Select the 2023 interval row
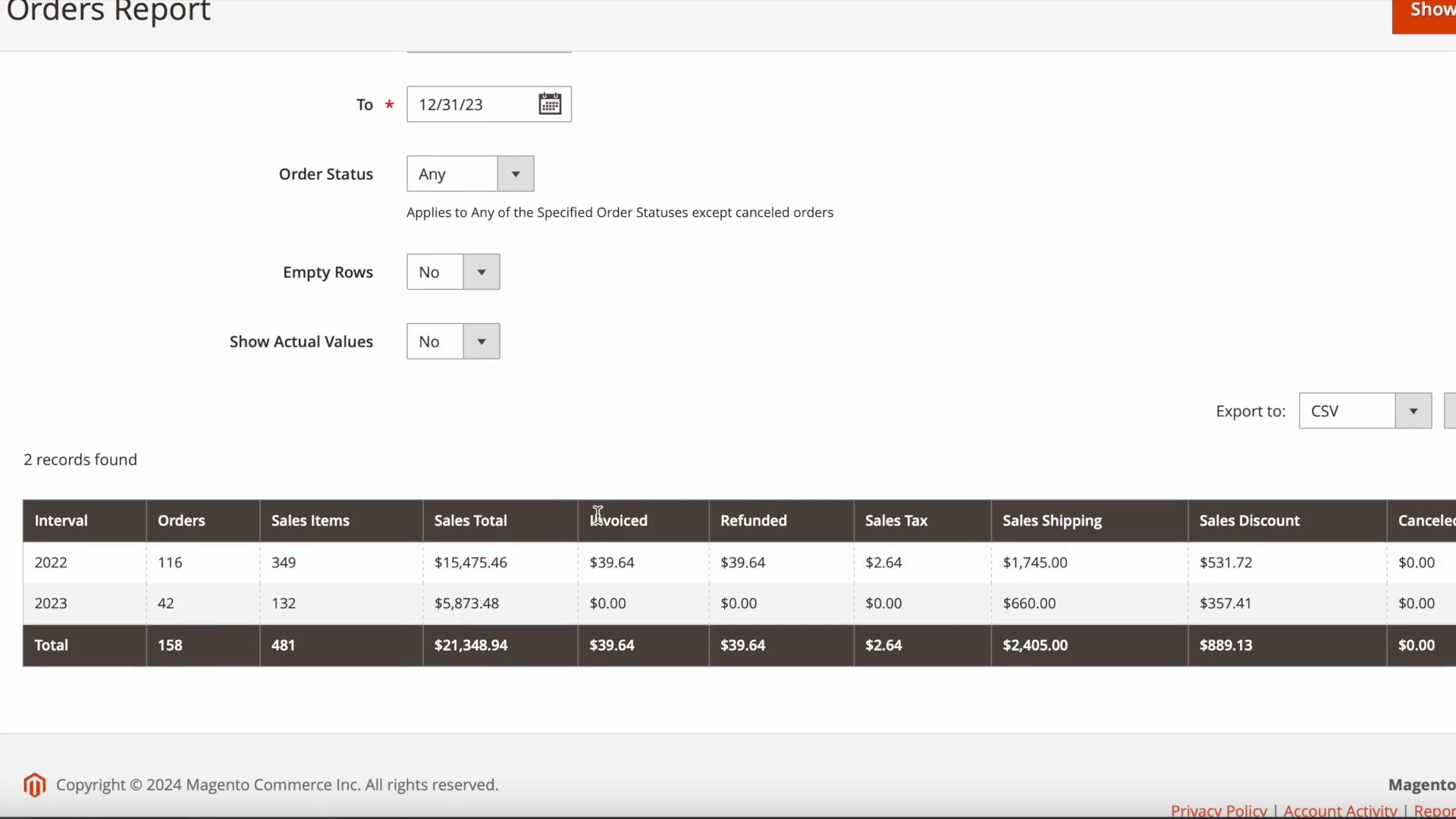1456x819 pixels. coord(51,603)
